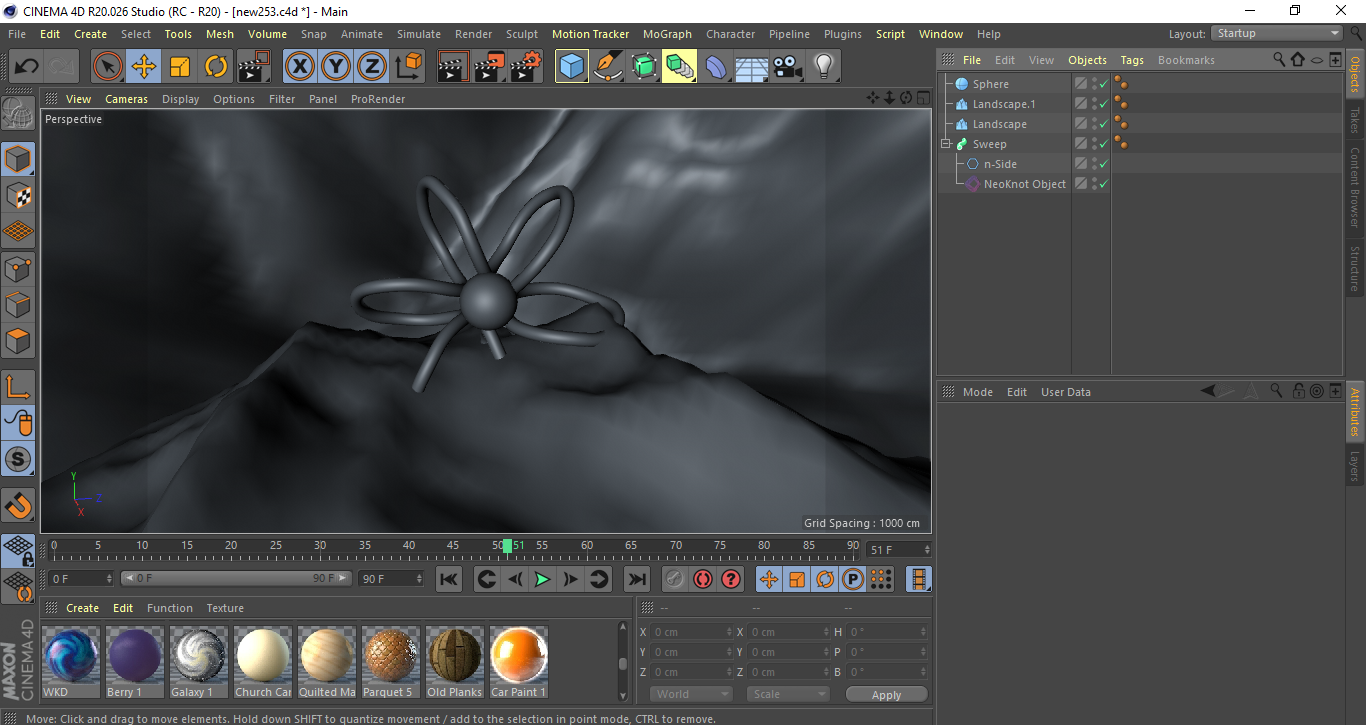Render to Picture Viewer
Screen dimensions: 1366x725
coord(490,67)
